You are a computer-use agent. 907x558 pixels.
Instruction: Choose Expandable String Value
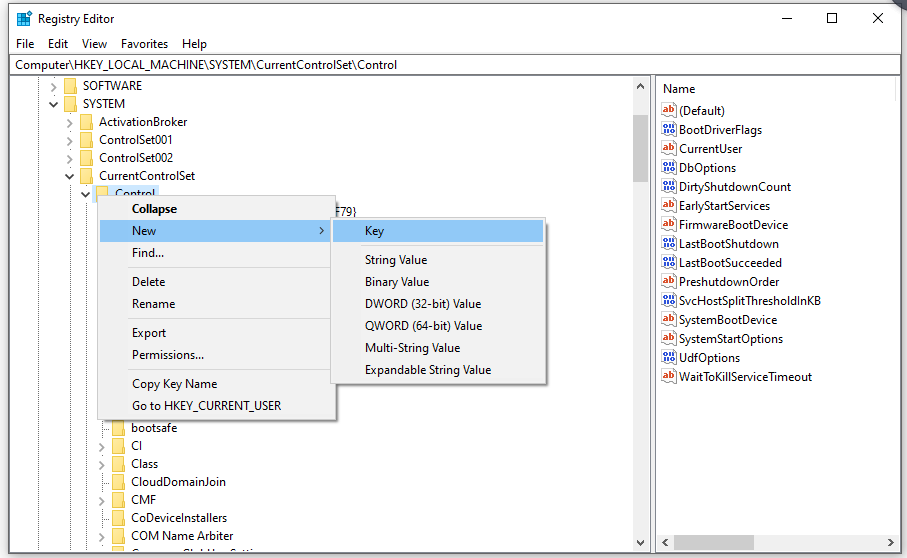click(438, 369)
